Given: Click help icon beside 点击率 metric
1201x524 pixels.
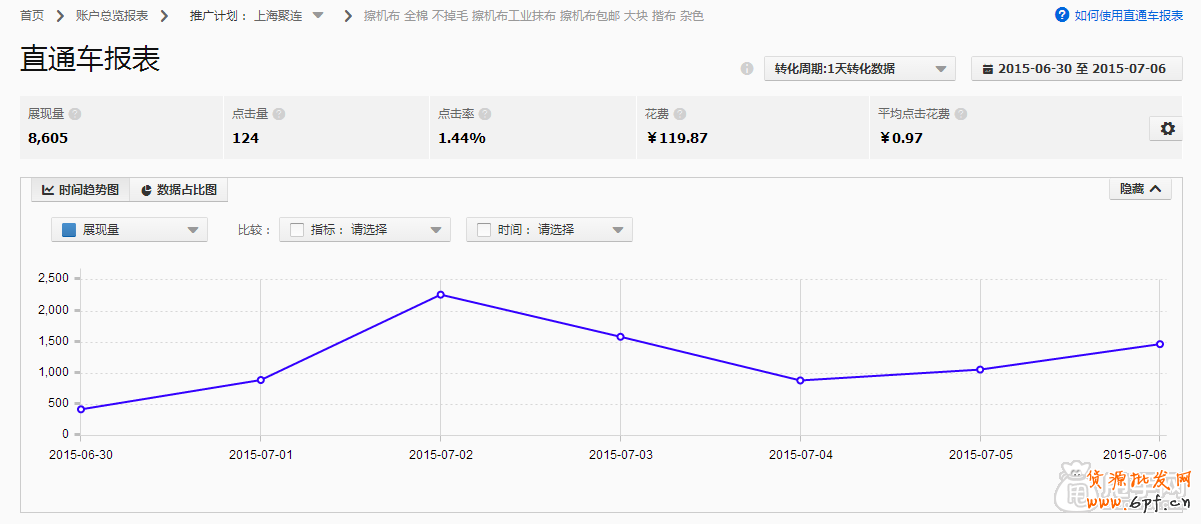Looking at the screenshot, I should tap(485, 114).
